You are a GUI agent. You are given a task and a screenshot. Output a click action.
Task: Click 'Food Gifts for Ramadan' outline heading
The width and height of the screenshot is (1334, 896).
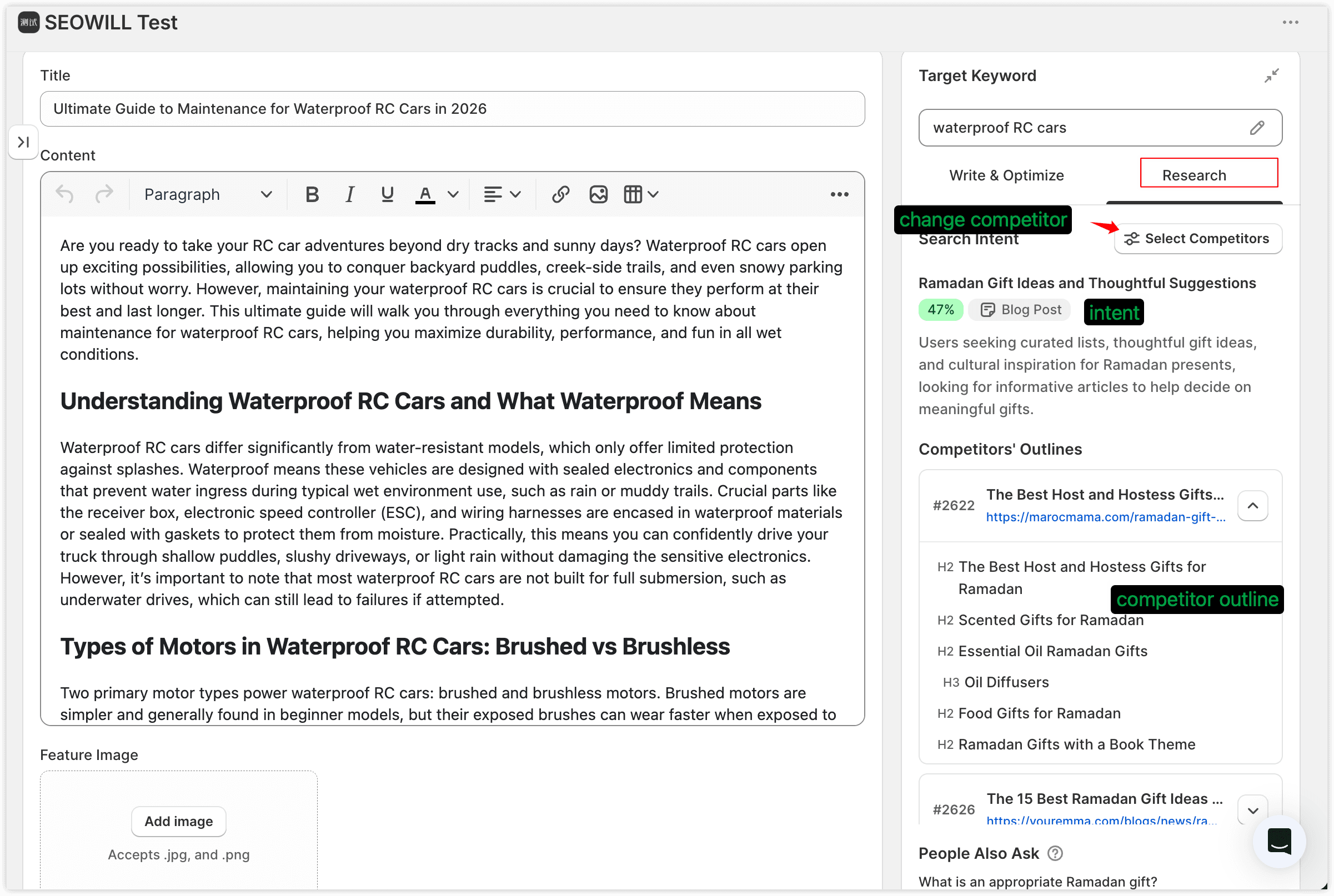[1039, 713]
